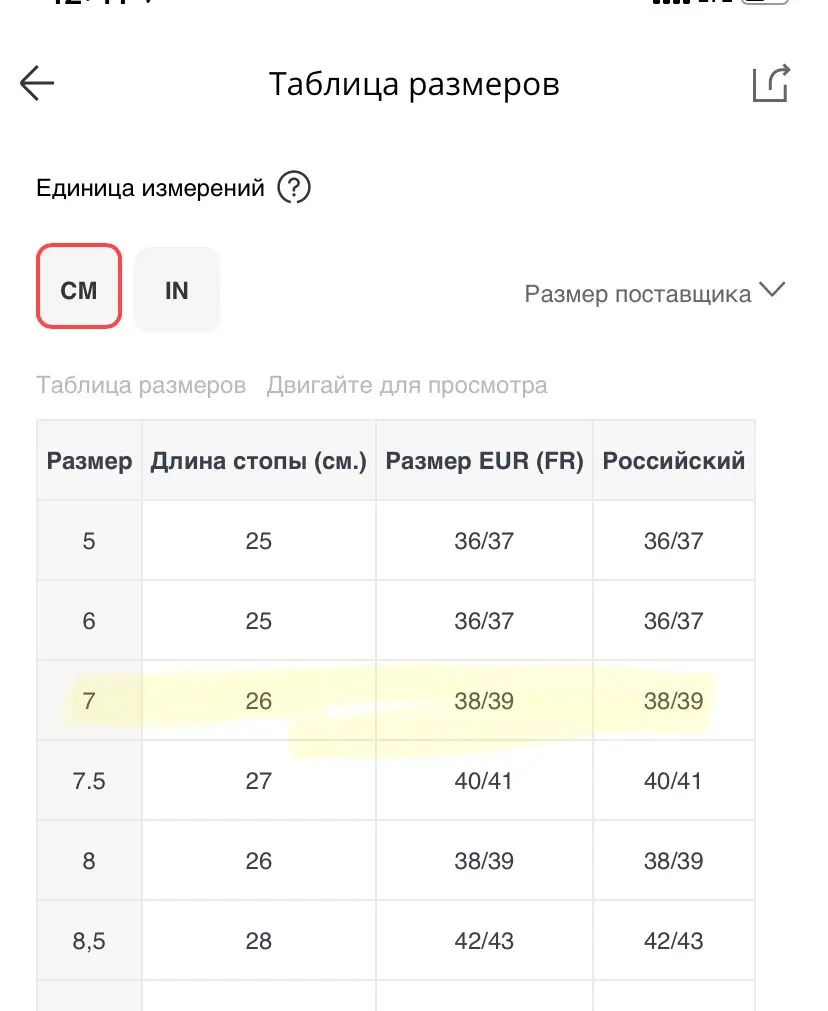This screenshot has height=1011, width=828.
Task: Select the size 7.5 row
Action: click(89, 781)
